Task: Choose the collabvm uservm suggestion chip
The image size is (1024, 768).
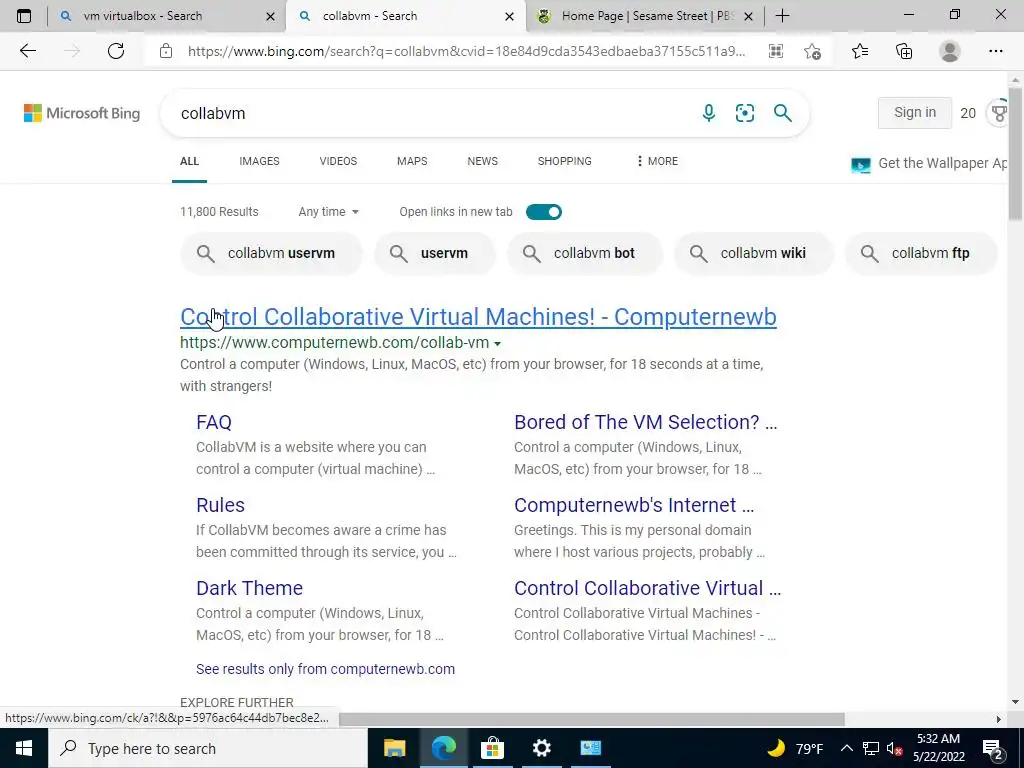Action: pos(271,253)
